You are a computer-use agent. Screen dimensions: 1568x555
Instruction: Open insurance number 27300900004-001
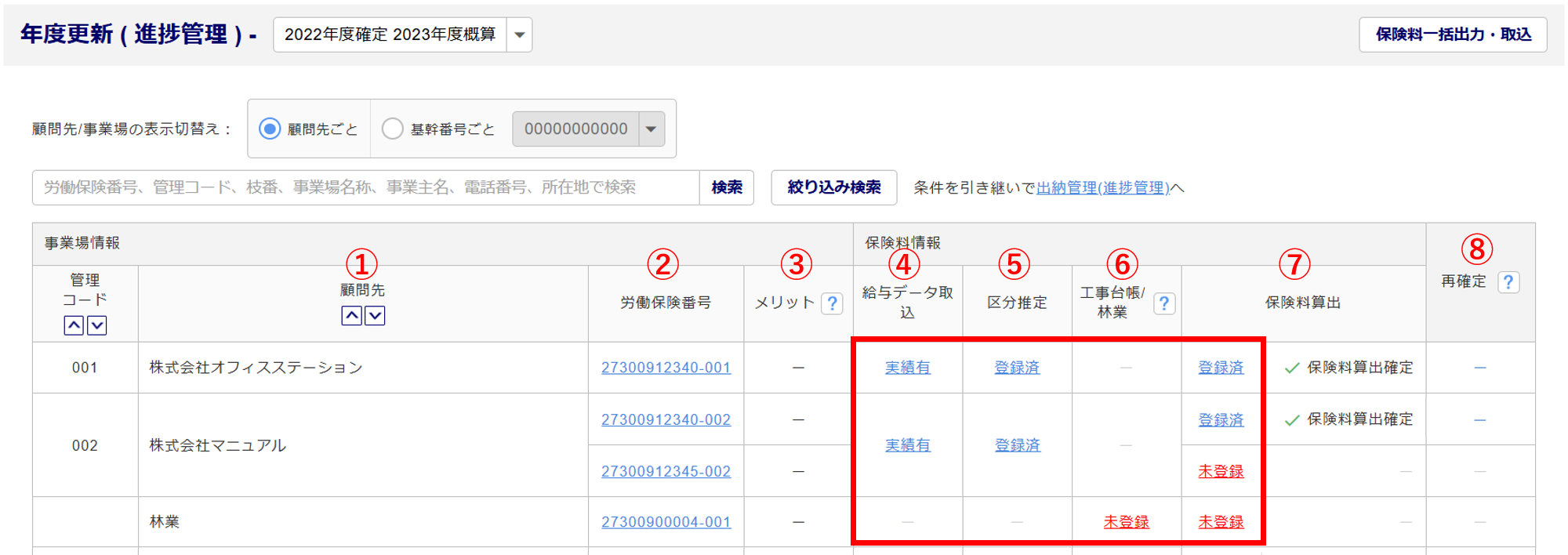click(x=666, y=522)
